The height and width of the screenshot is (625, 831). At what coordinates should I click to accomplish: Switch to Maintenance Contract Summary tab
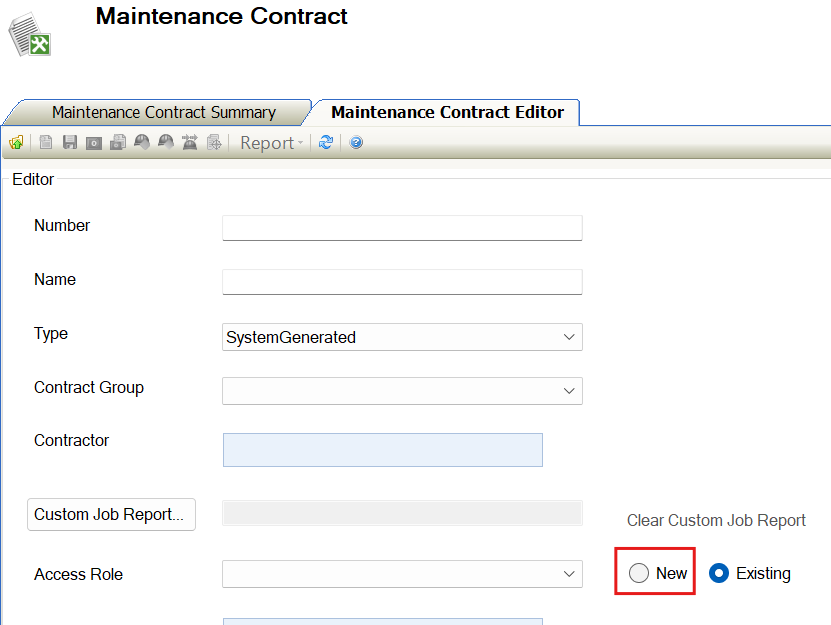click(x=163, y=113)
